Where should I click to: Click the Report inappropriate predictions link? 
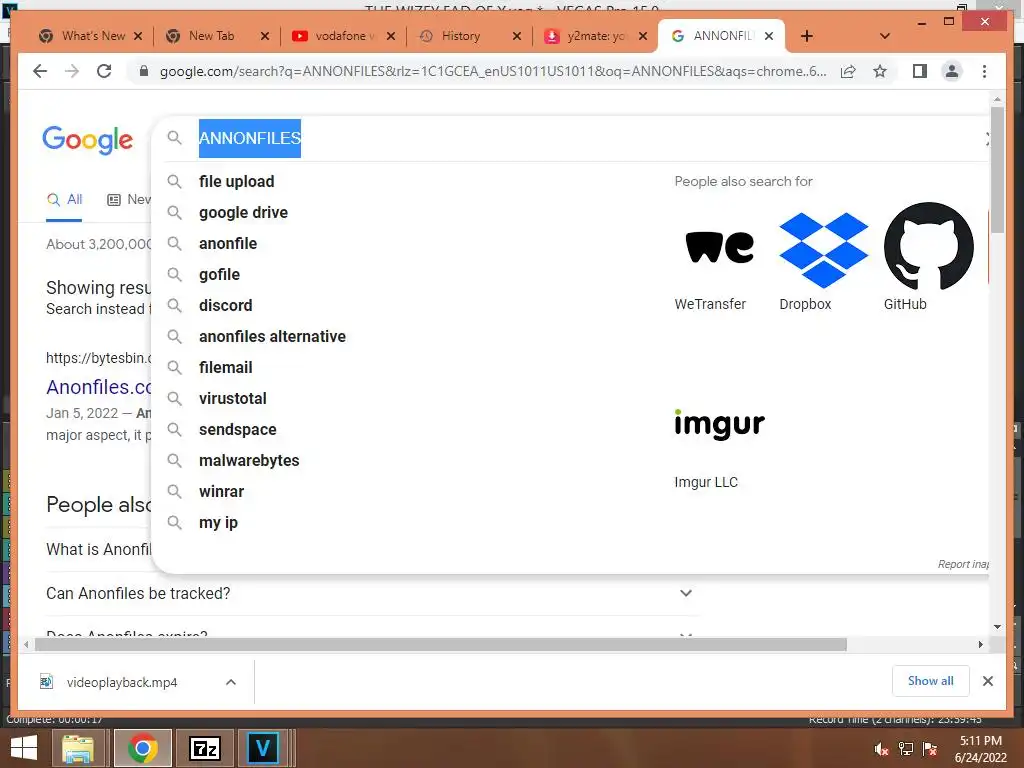click(x=963, y=564)
